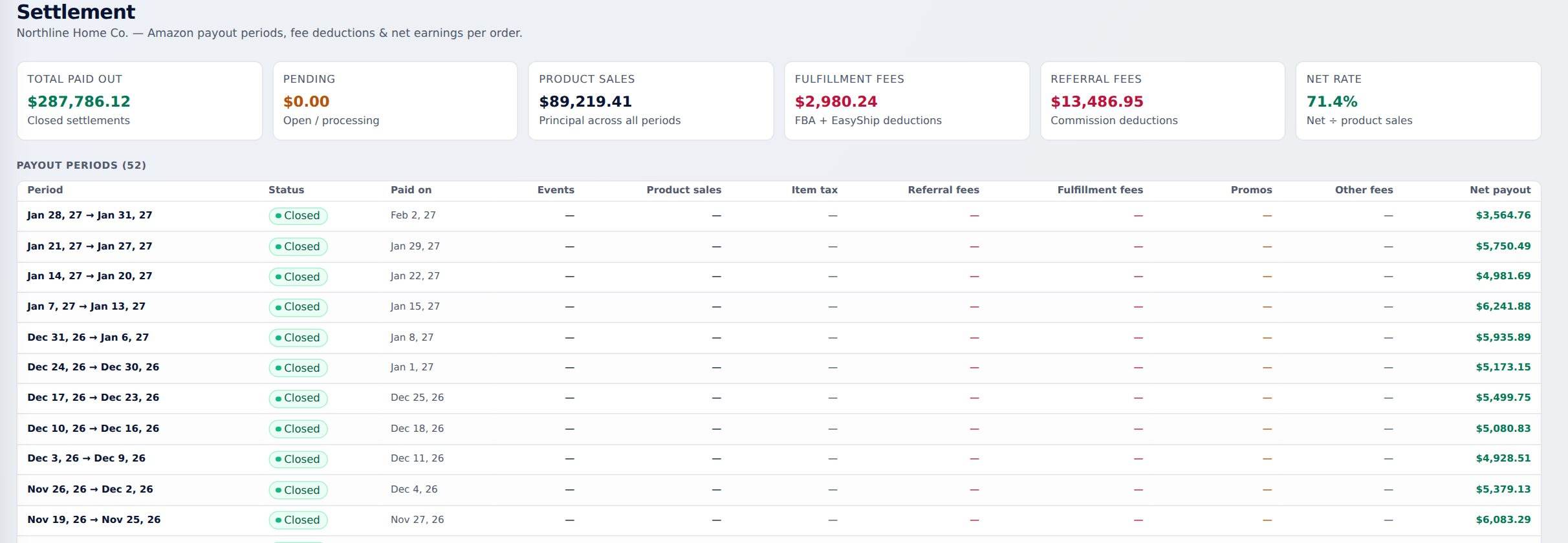Click the Other fees column header
The width and height of the screenshot is (1568, 543).
(1364, 190)
